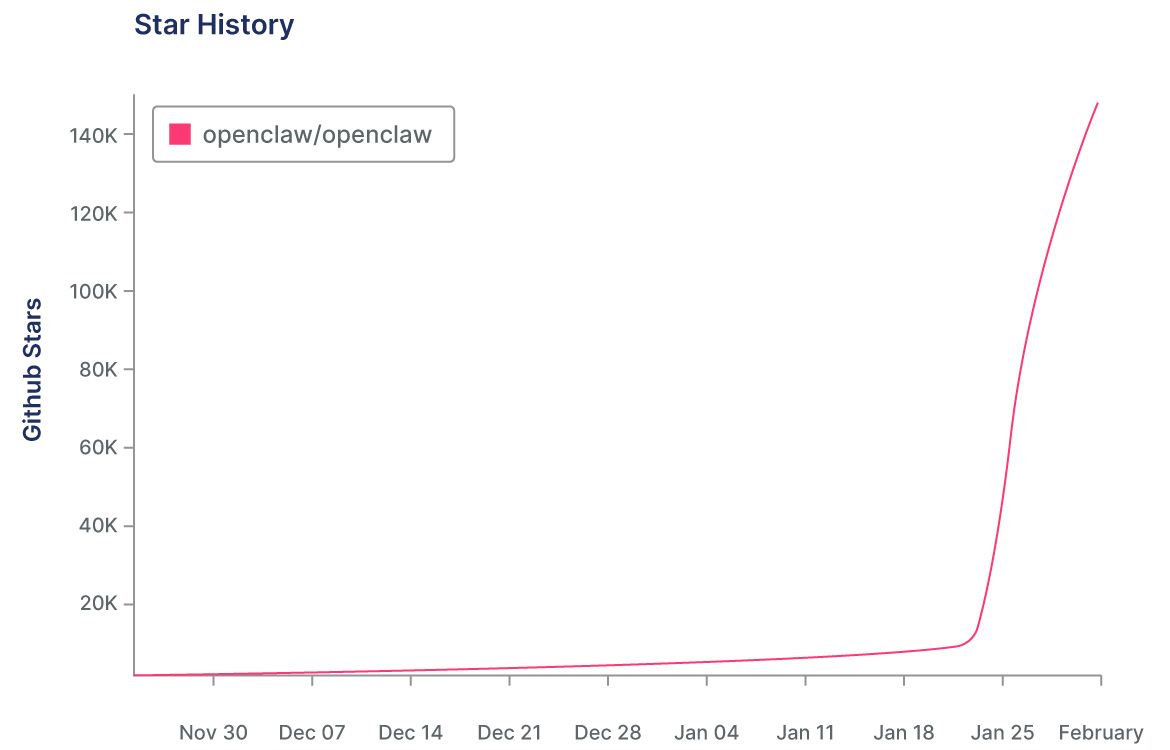This screenshot has height=750, width=1170.
Task: Select the Dec 21 date label
Action: point(509,732)
